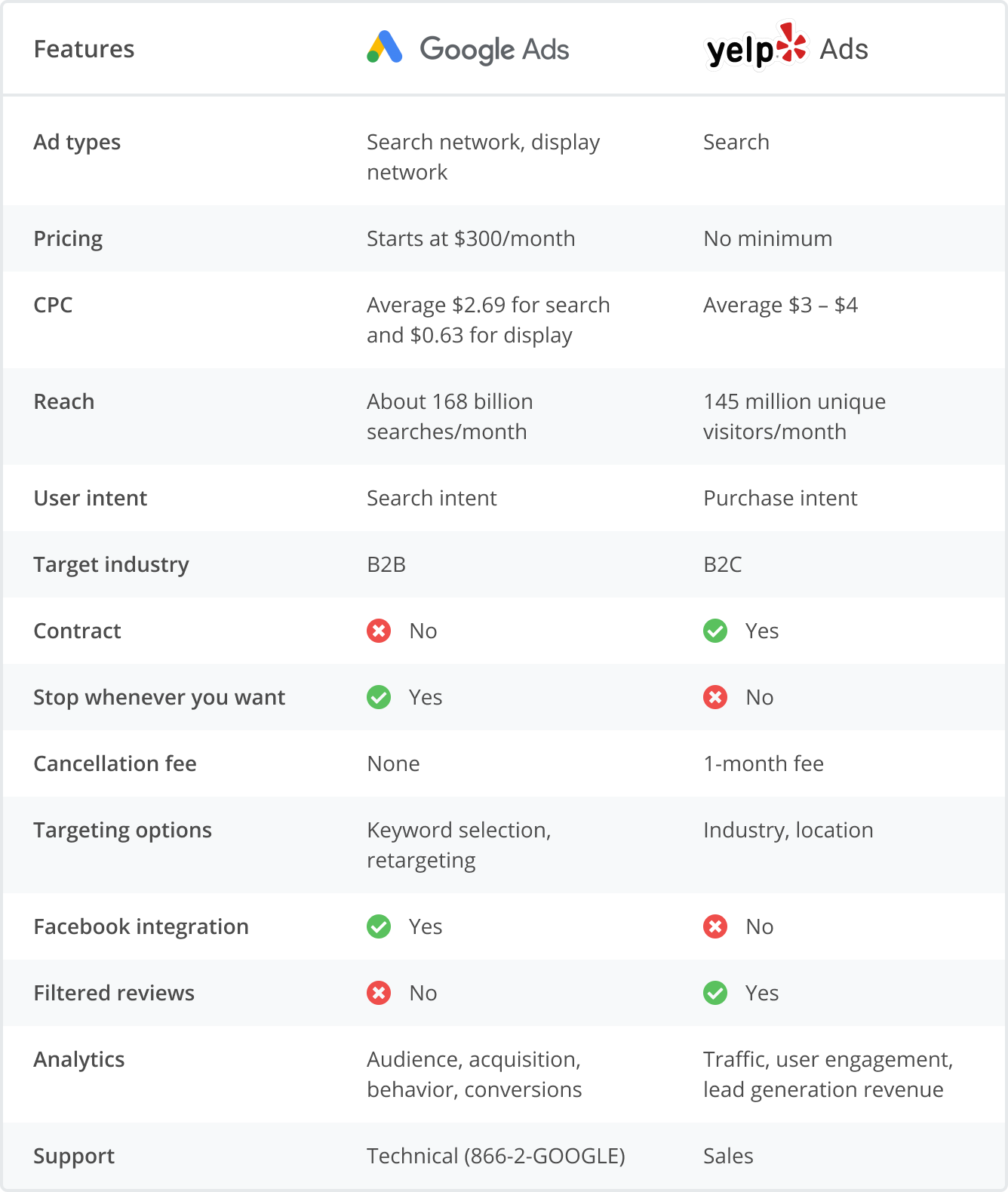Click the "No minimum" pricing cell

point(767,238)
